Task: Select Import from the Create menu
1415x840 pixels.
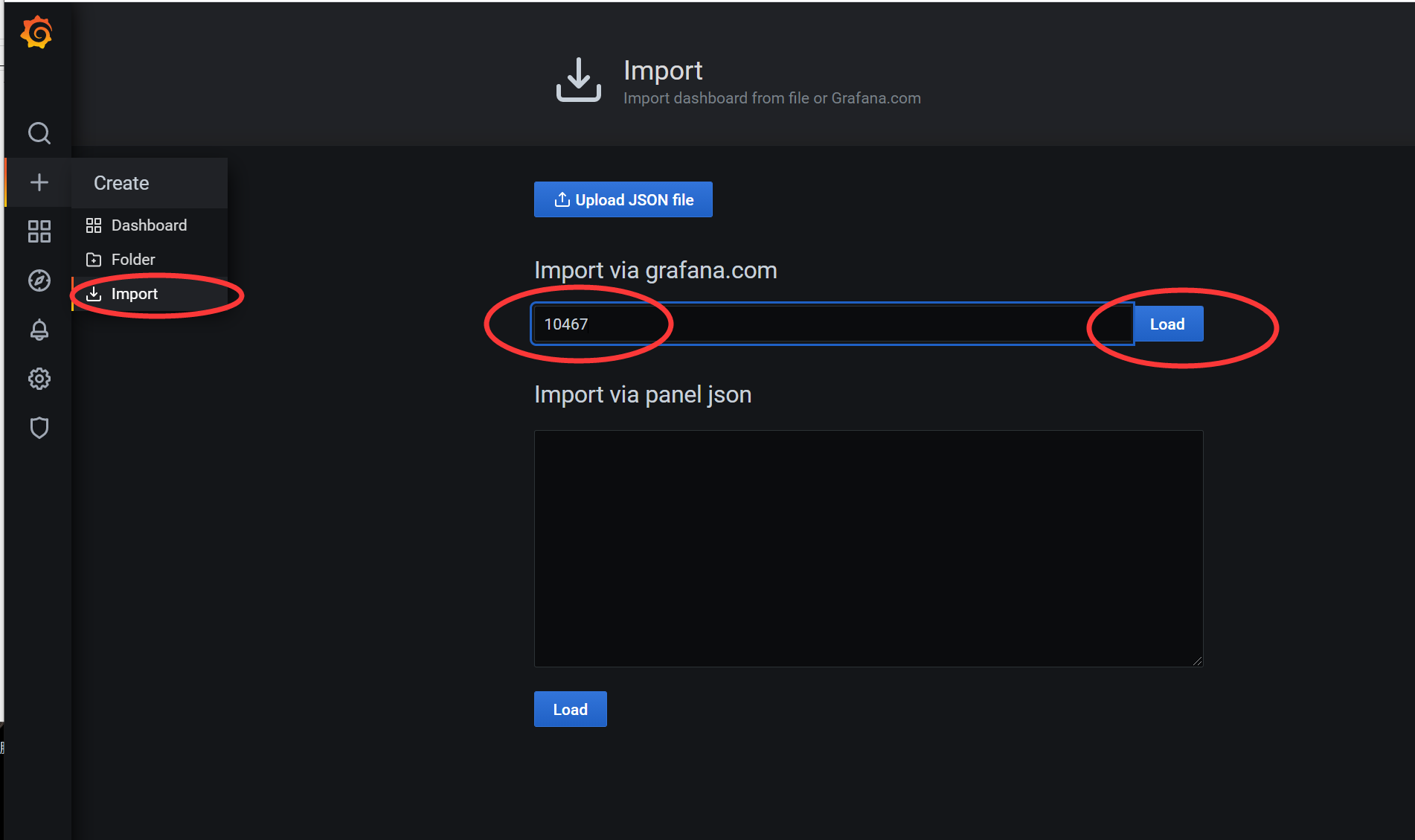Action: 150,294
